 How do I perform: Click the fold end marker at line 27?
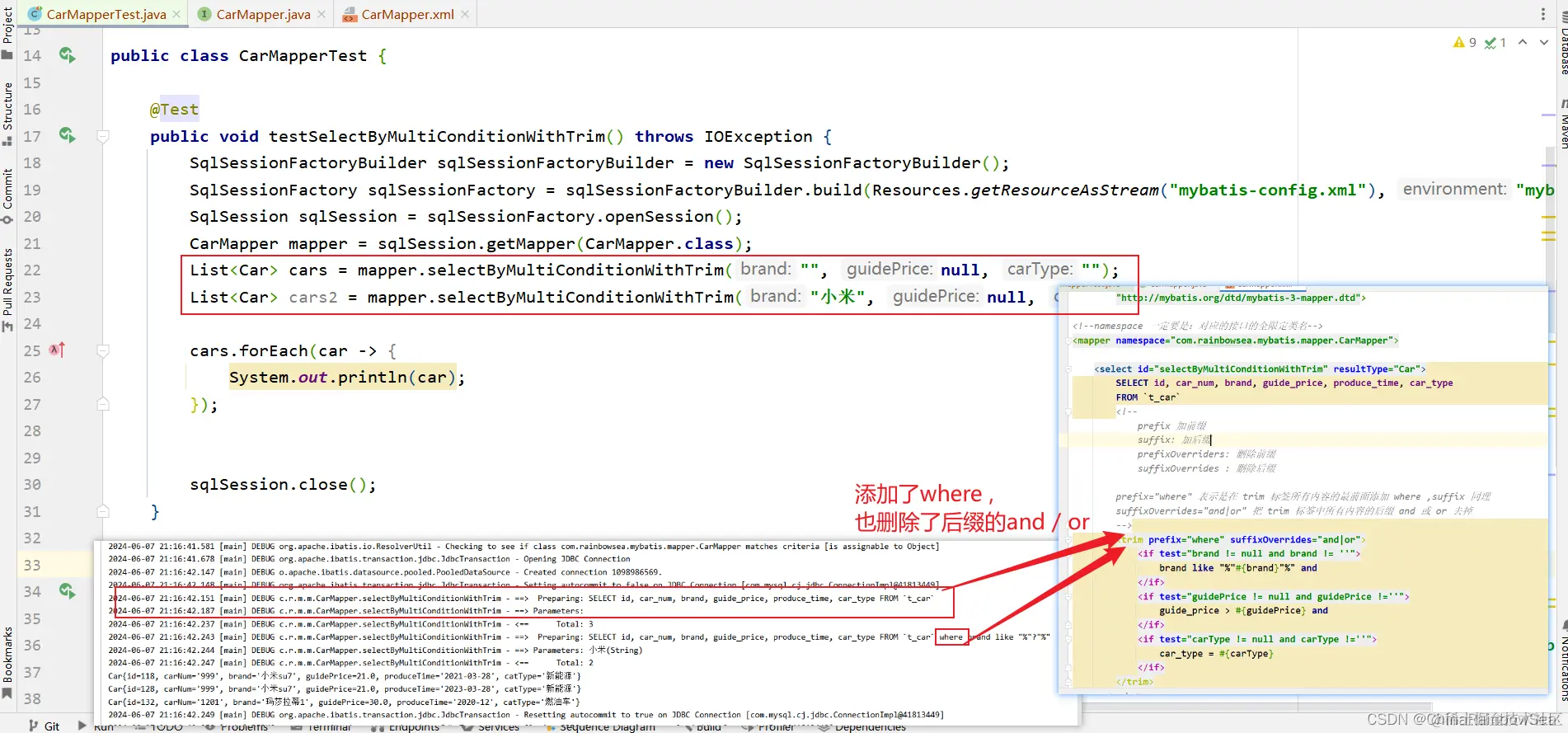(x=103, y=404)
